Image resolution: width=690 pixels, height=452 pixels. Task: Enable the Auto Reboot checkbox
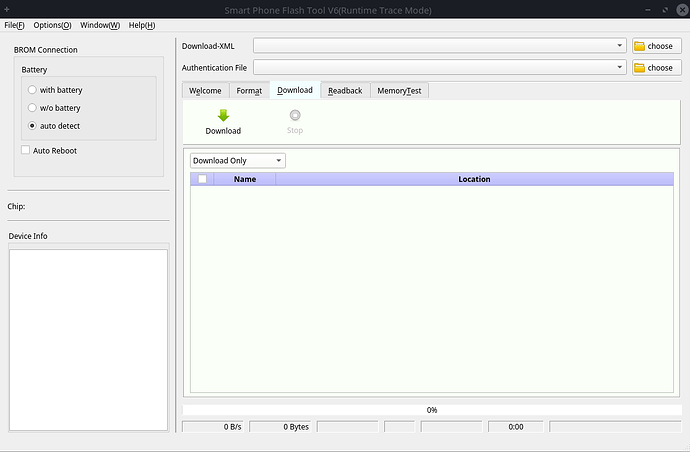(26, 150)
